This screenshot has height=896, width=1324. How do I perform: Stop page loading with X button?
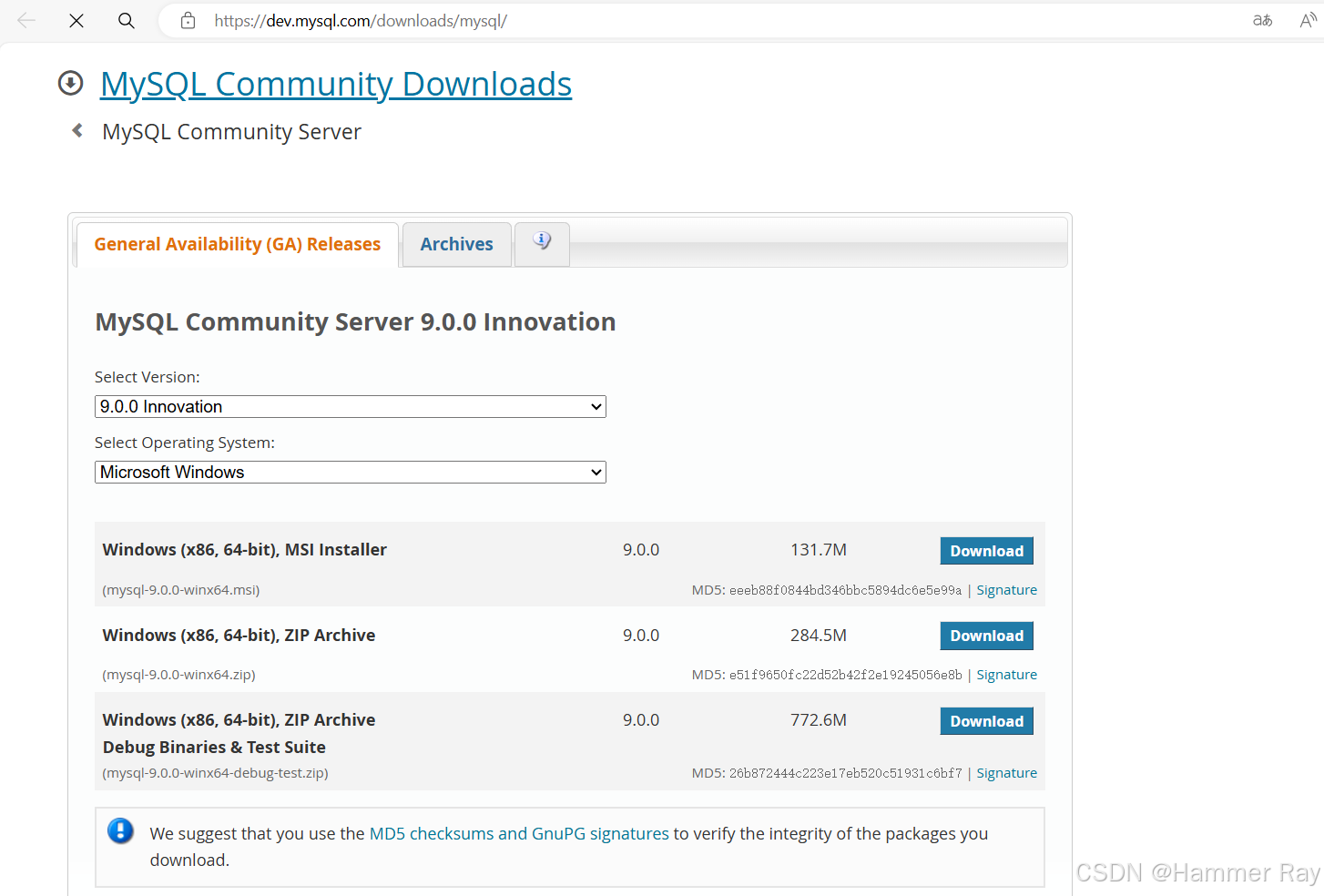pyautogui.click(x=76, y=20)
